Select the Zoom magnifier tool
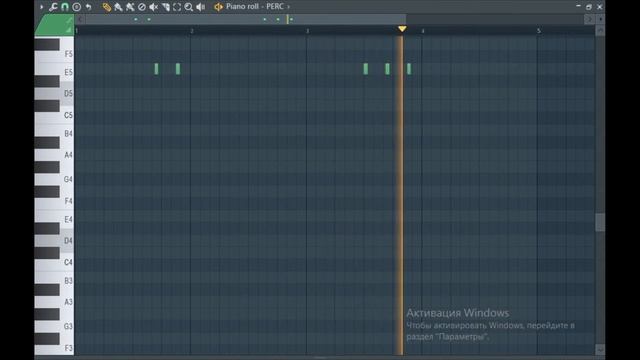 pyautogui.click(x=189, y=7)
